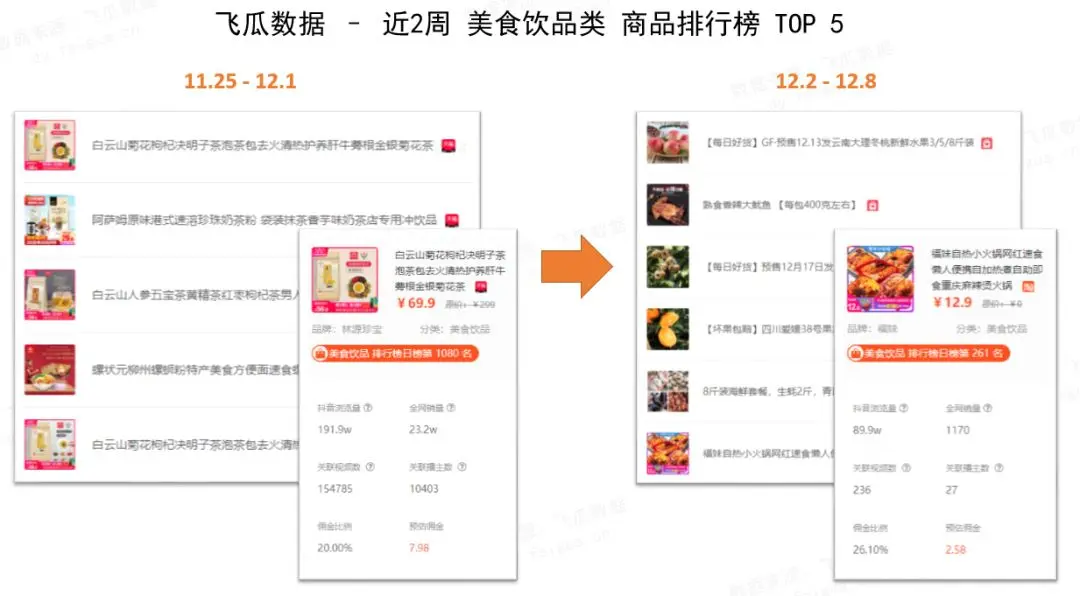Click the 美食饮品 排行榜日榜第 1080 名 badge
The image size is (1080, 596).
pos(395,353)
